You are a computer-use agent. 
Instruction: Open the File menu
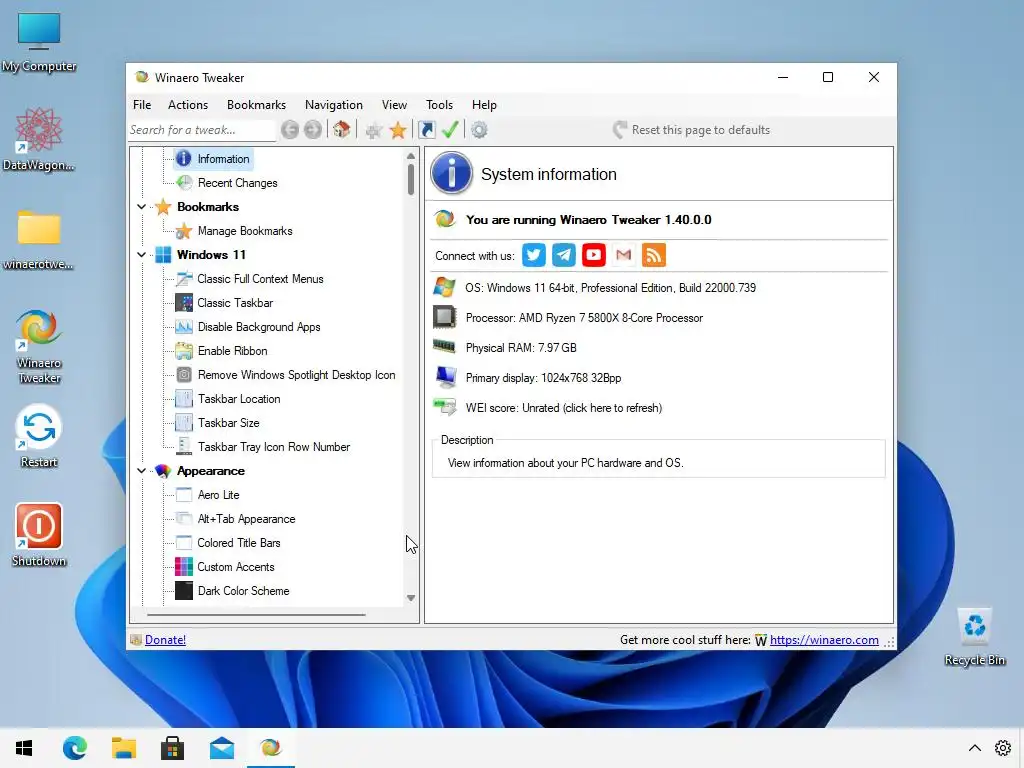[x=142, y=104]
